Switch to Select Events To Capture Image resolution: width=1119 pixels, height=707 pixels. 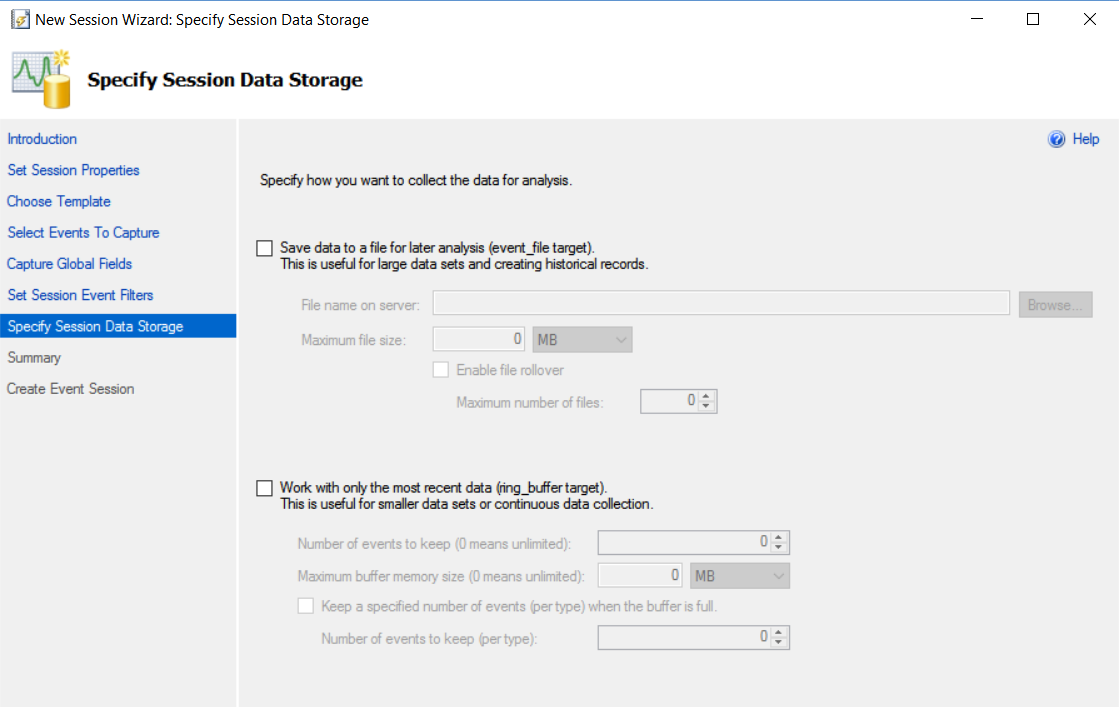(x=83, y=232)
